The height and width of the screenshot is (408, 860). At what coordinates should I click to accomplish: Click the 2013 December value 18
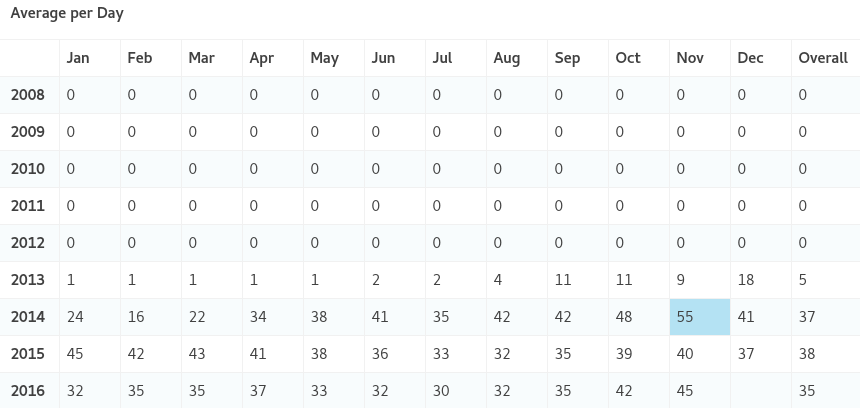point(746,280)
